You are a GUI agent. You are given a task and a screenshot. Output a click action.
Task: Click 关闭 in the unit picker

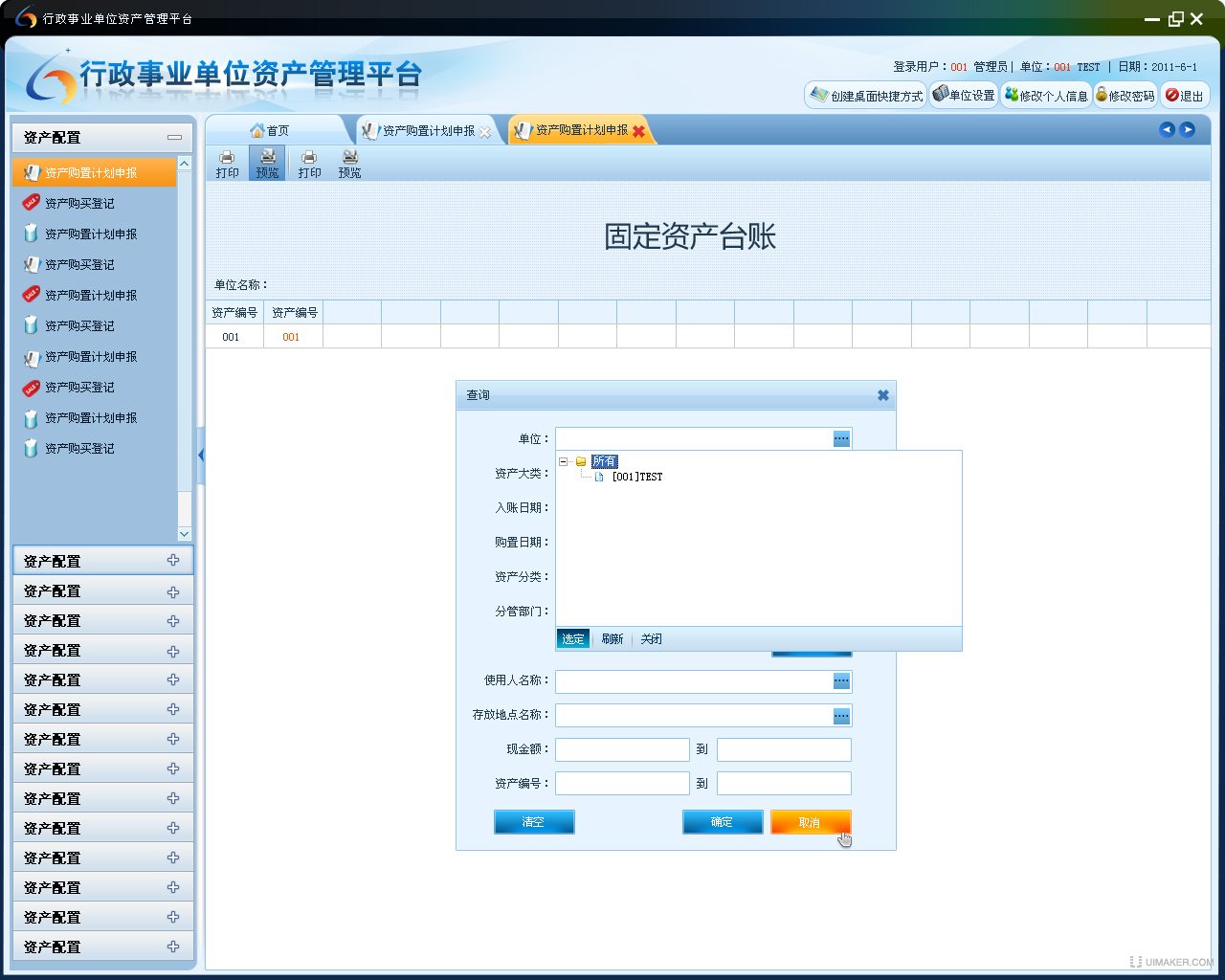tap(651, 639)
